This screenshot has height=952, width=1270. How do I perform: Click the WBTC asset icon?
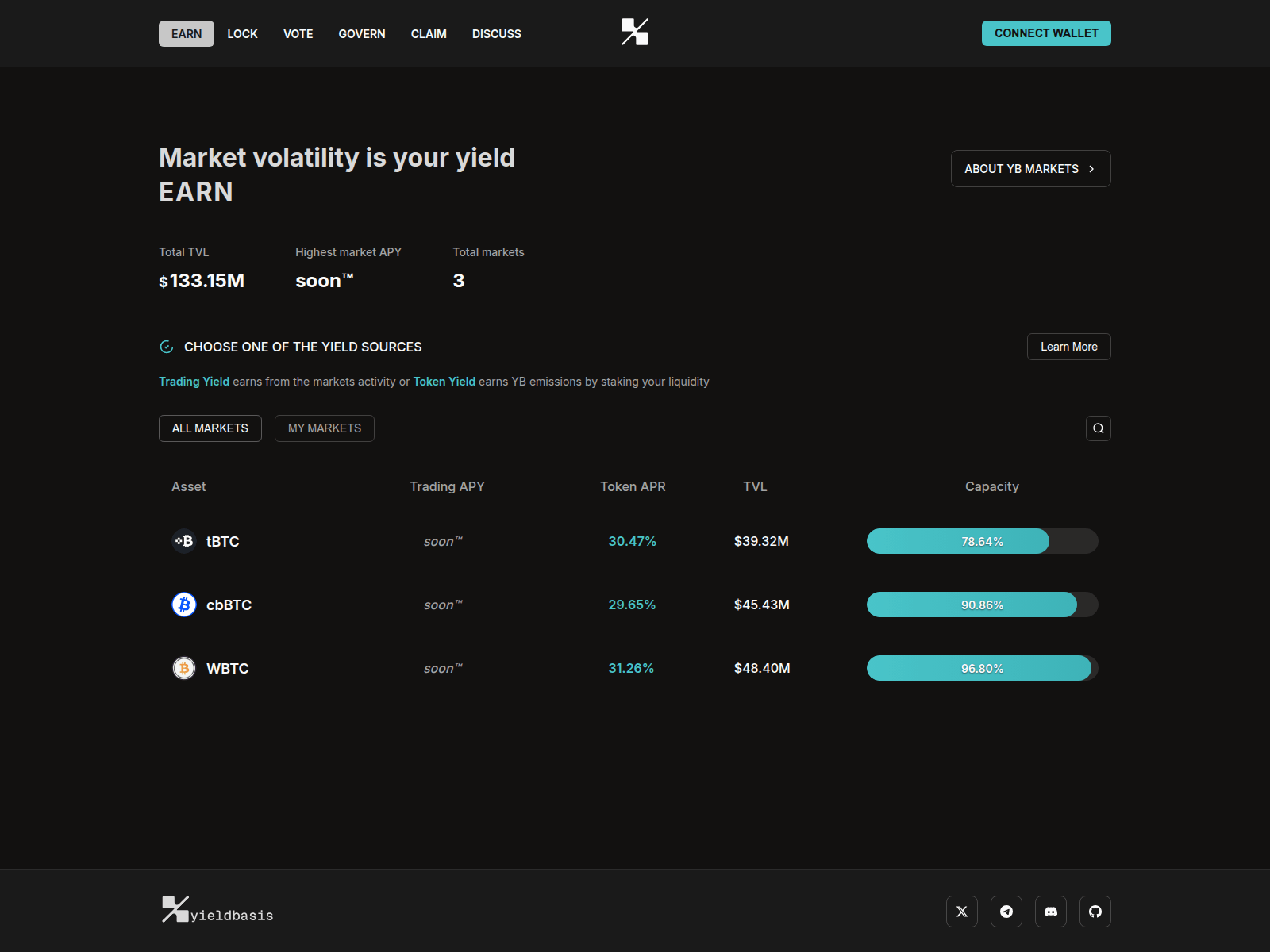click(x=184, y=668)
